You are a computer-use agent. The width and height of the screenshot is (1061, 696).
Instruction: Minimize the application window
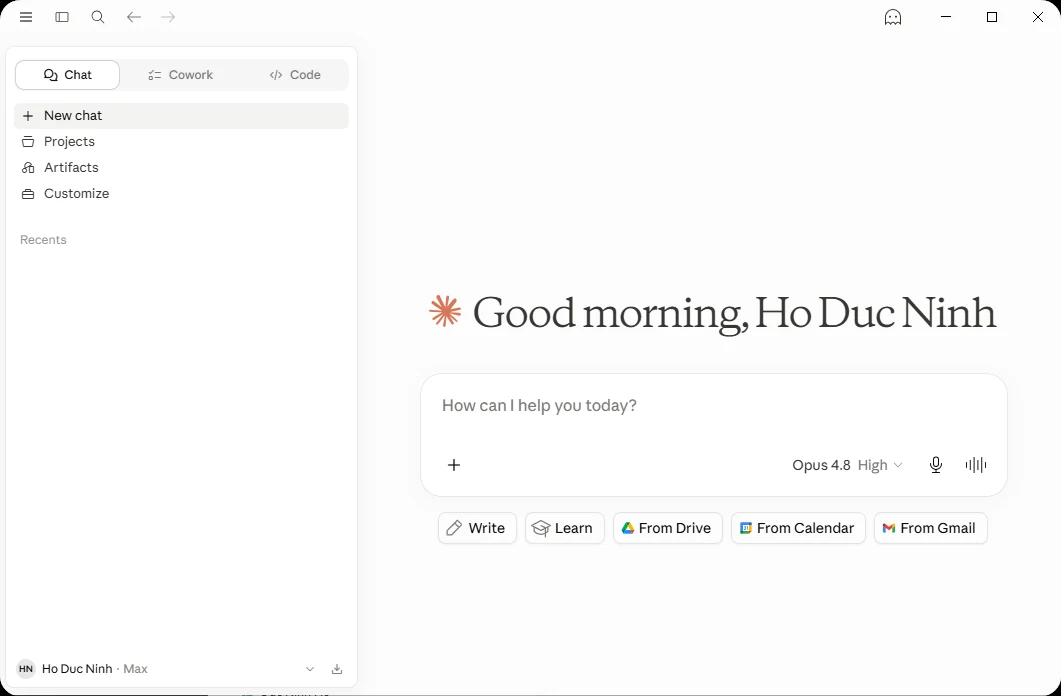pyautogui.click(x=946, y=17)
